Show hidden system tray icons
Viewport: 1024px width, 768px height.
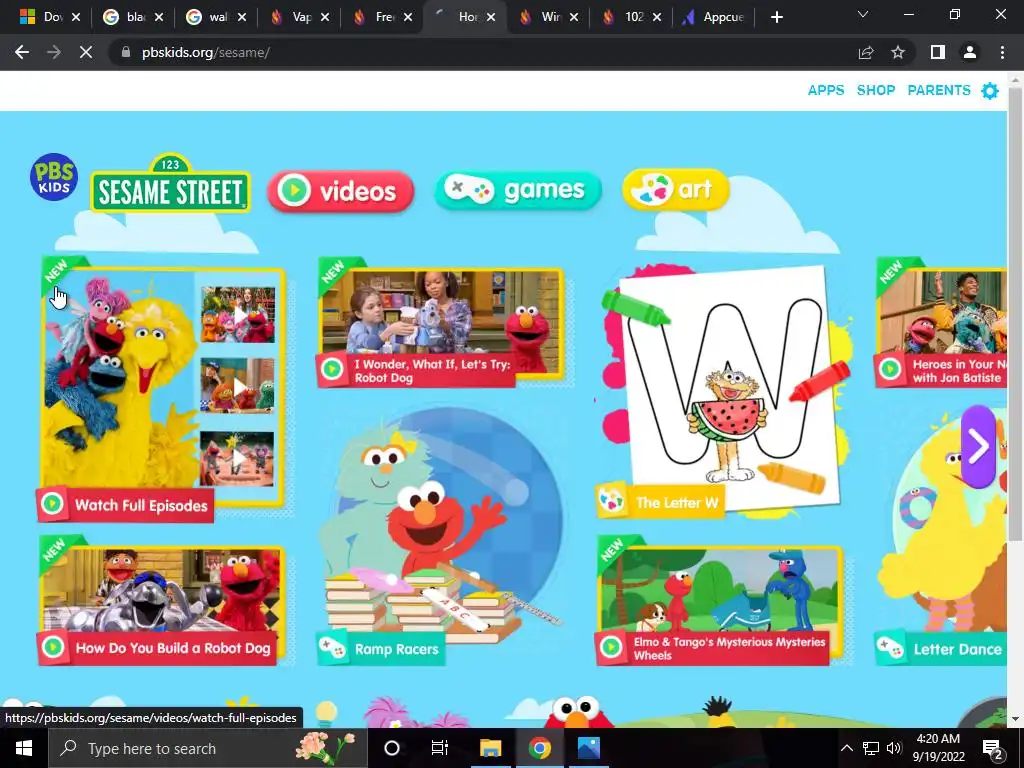pyautogui.click(x=846, y=748)
